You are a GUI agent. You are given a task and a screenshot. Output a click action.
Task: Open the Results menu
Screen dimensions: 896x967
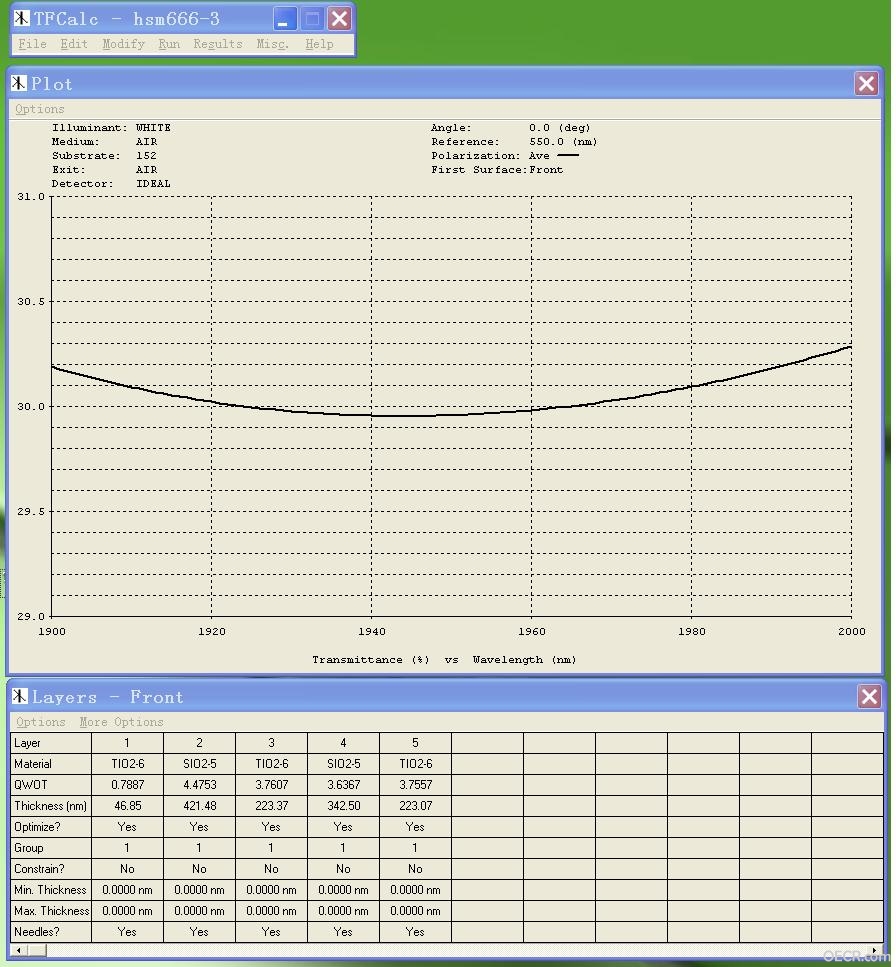coord(218,44)
